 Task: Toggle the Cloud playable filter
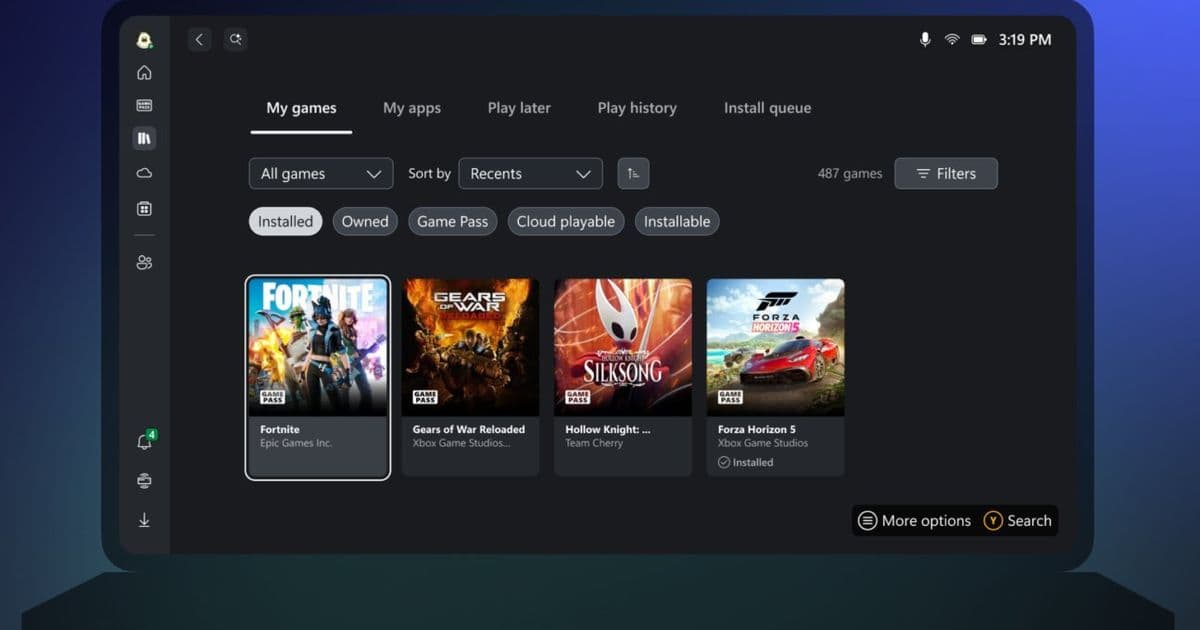565,221
